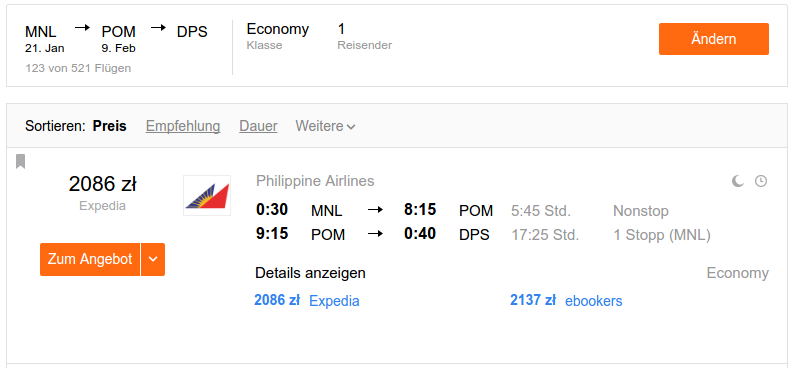Click the Zum Angebot button
Image resolution: width=793 pixels, height=368 pixels.
(x=90, y=259)
